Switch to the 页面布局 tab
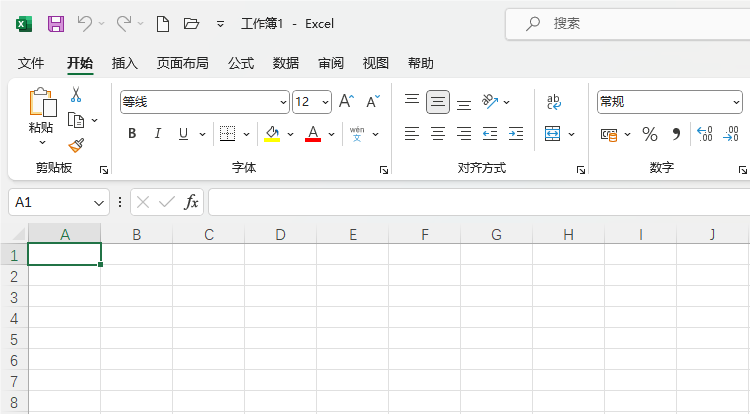The image size is (750, 414). coord(183,63)
